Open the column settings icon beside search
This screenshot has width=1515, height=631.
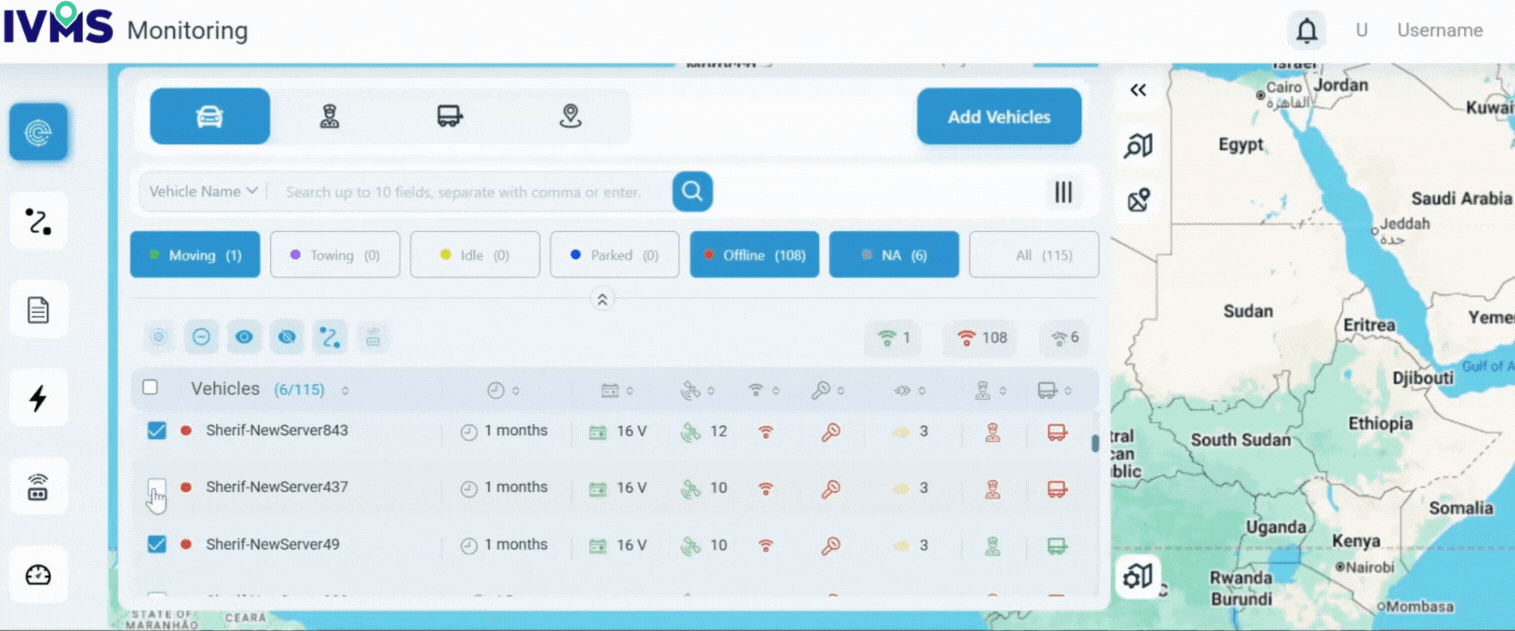[1063, 192]
